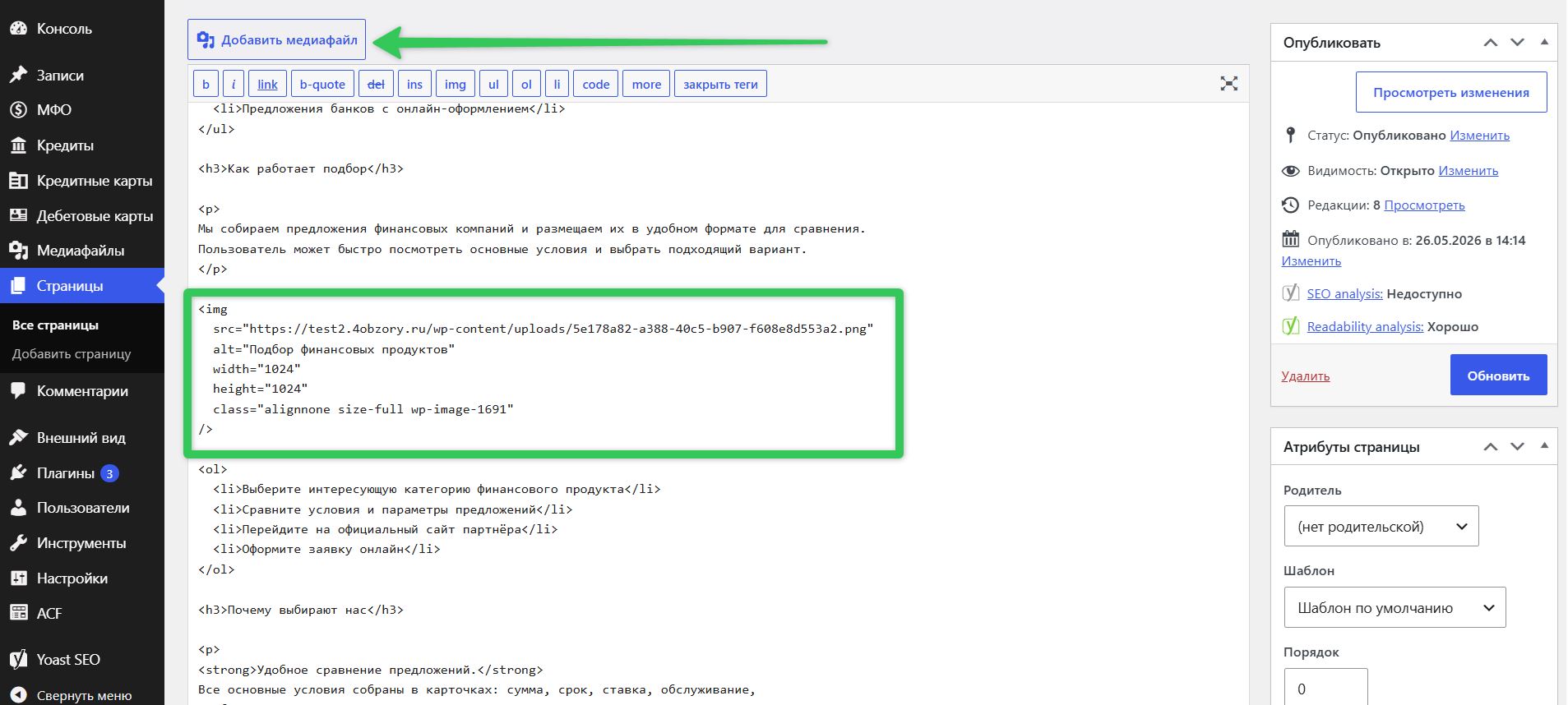Insert italic tag with i button
The height and width of the screenshot is (705, 1568).
(x=234, y=84)
